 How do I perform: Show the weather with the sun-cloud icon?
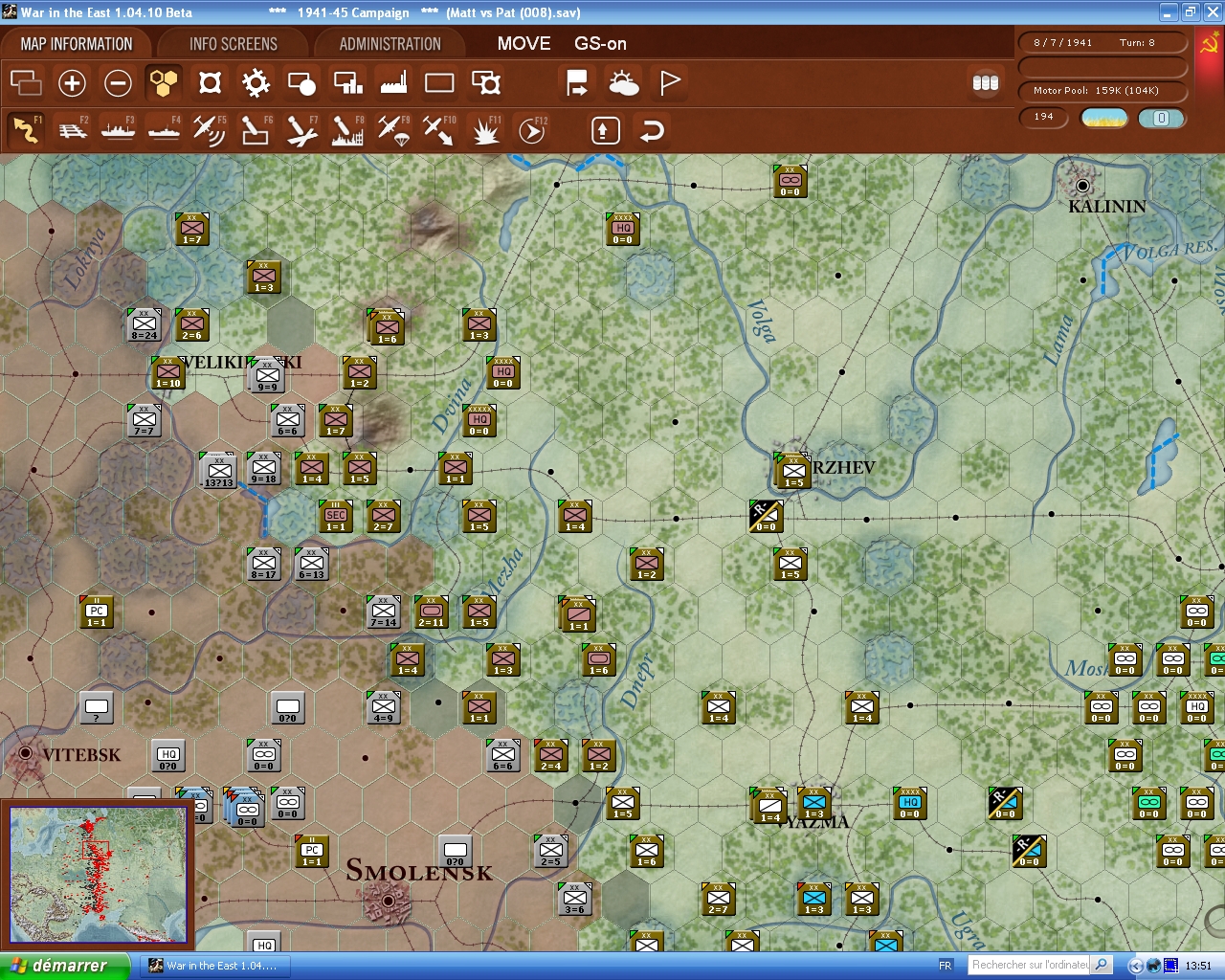pos(624,83)
